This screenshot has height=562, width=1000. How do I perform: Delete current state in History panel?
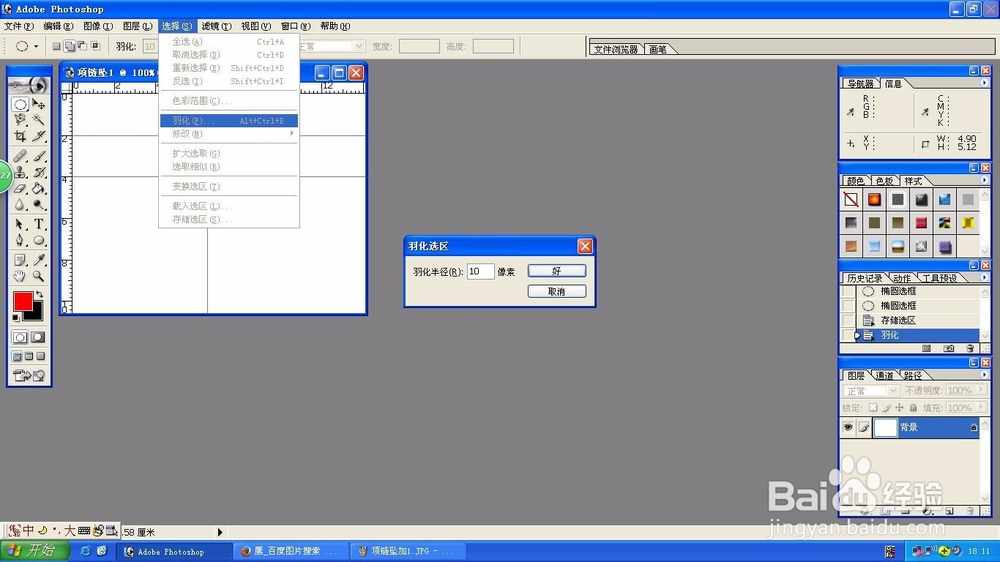[x=970, y=348]
